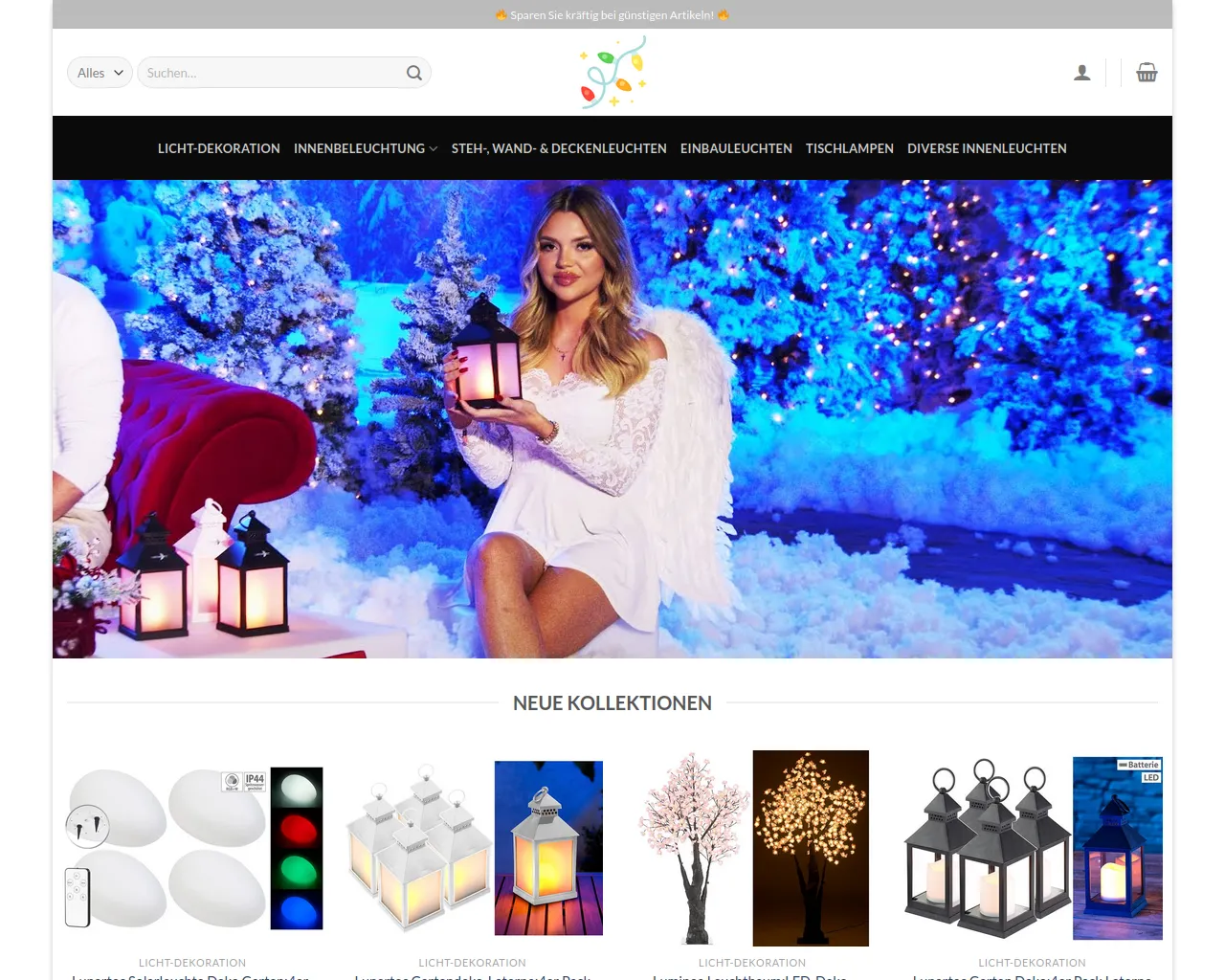Viewport: 1225px width, 980px height.
Task: Open Innenbeleuchtung menu item
Action: tap(359, 148)
